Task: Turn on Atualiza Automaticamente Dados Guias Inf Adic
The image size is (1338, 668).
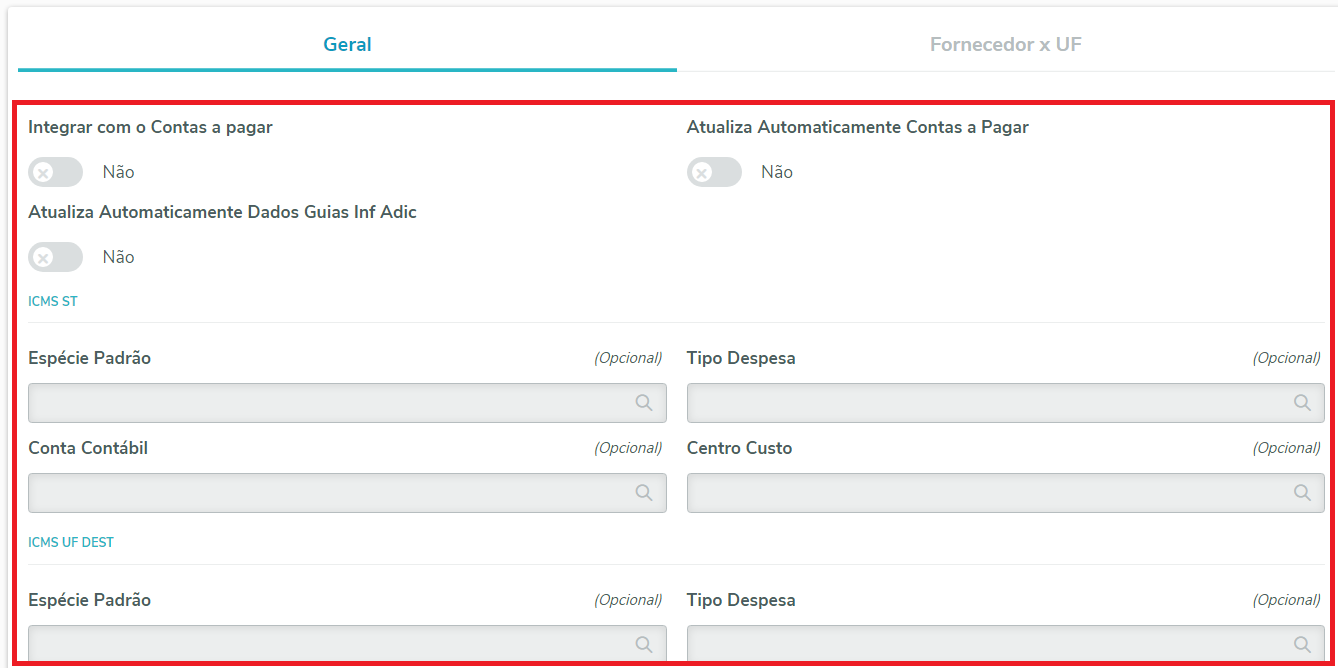Action: [x=56, y=257]
